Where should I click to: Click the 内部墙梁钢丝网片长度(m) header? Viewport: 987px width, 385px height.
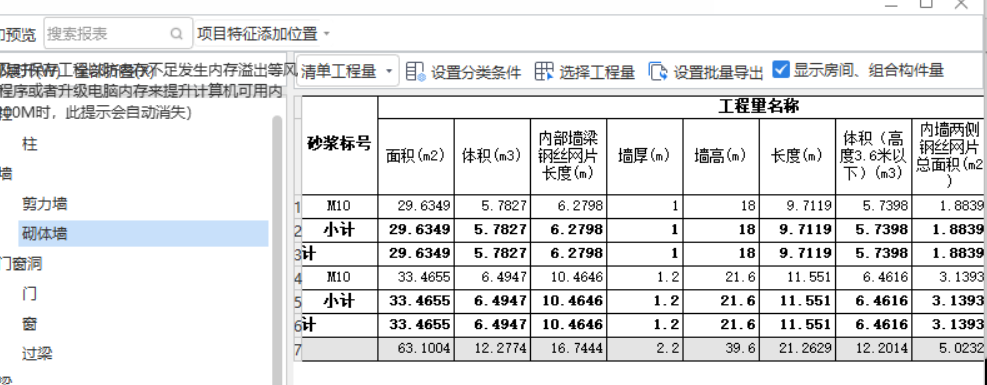[x=568, y=157]
